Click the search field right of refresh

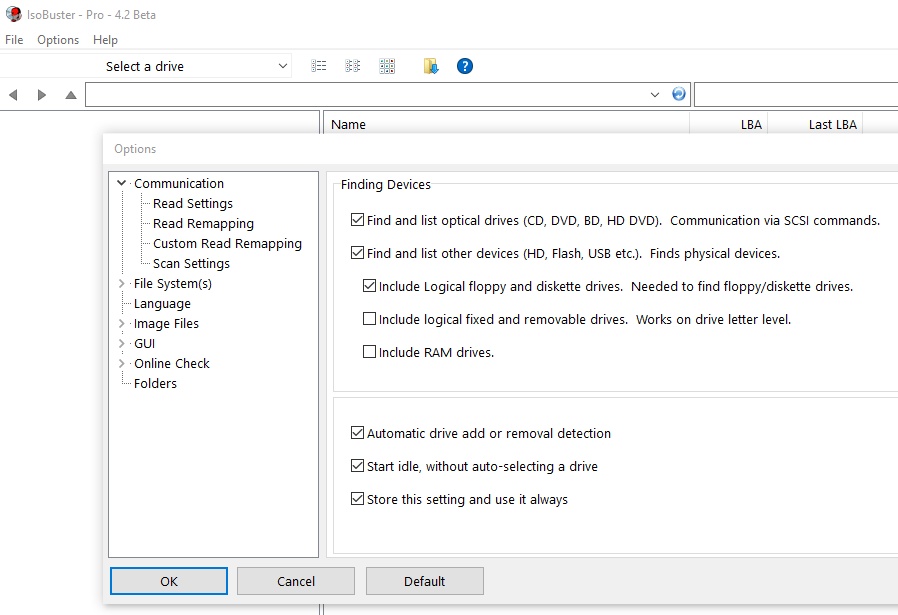click(796, 94)
